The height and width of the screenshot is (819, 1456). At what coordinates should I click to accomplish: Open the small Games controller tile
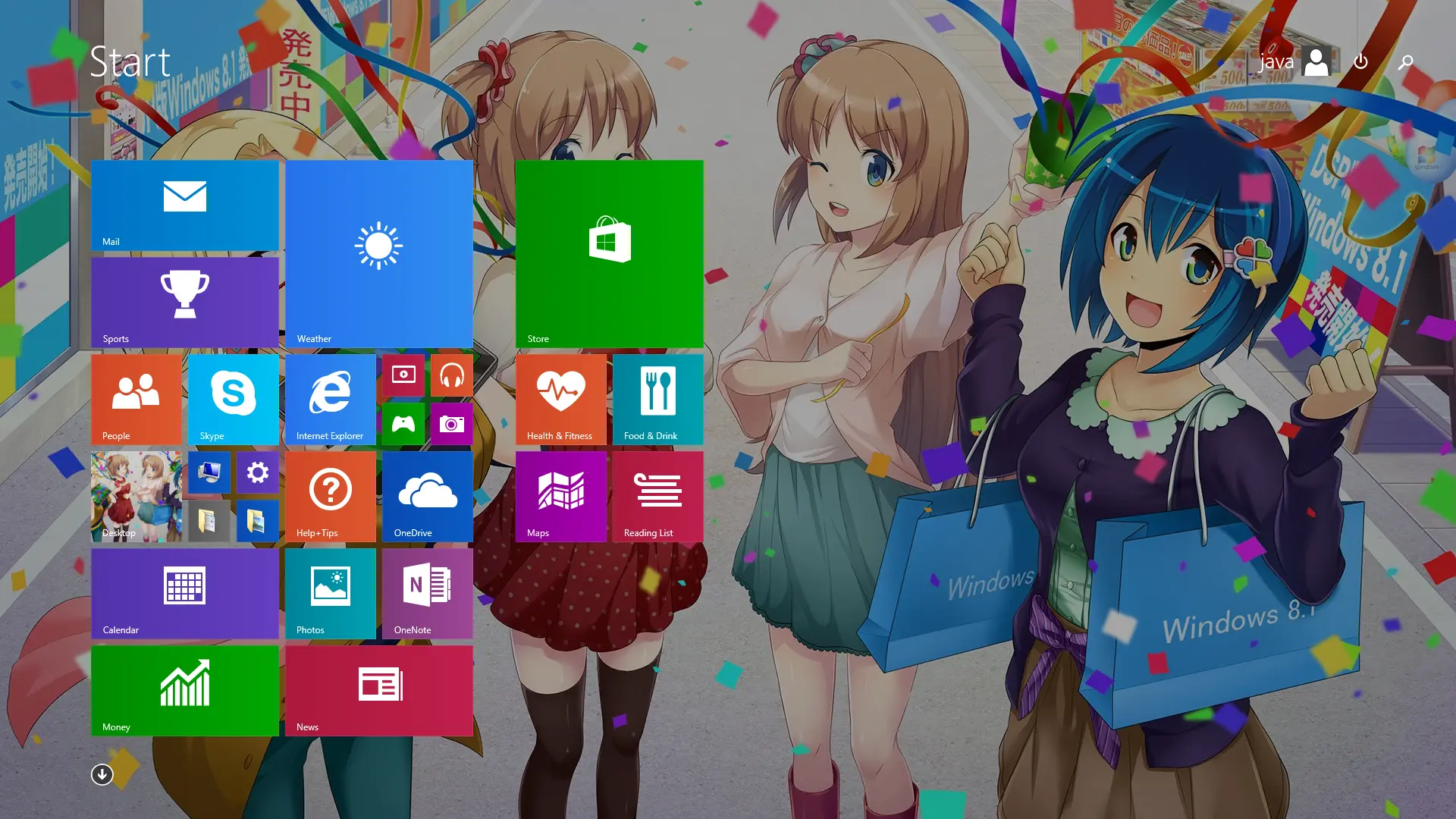(403, 423)
